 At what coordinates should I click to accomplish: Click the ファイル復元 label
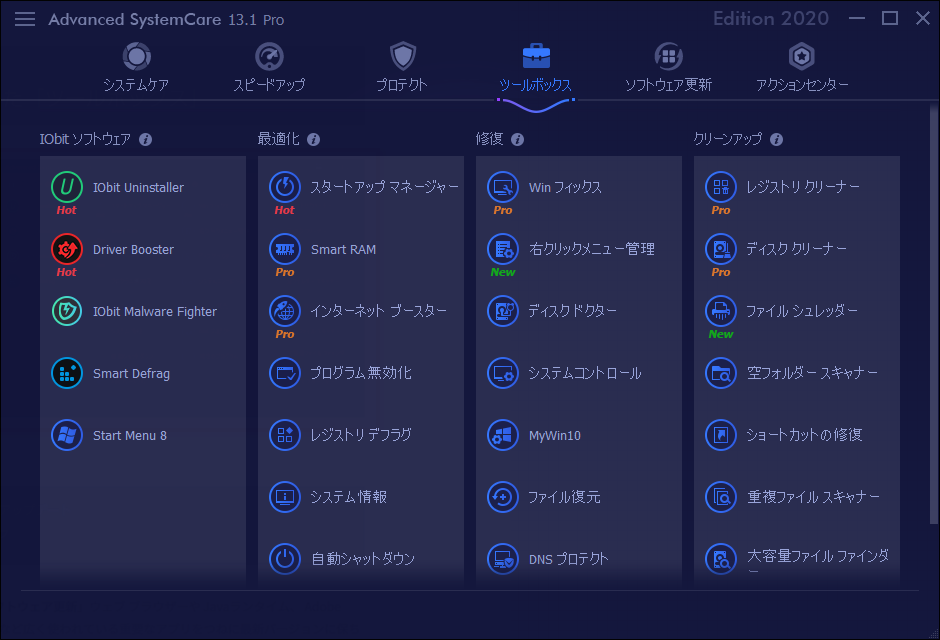point(564,497)
